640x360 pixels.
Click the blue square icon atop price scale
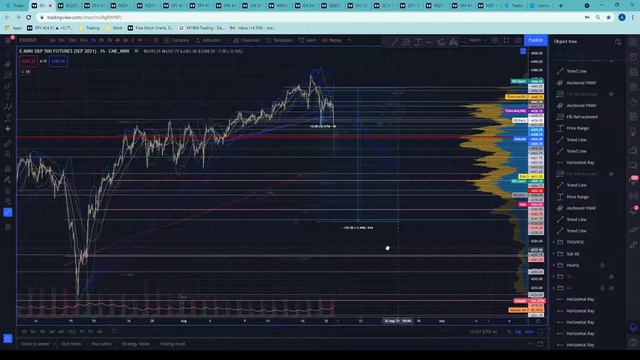(x=523, y=51)
